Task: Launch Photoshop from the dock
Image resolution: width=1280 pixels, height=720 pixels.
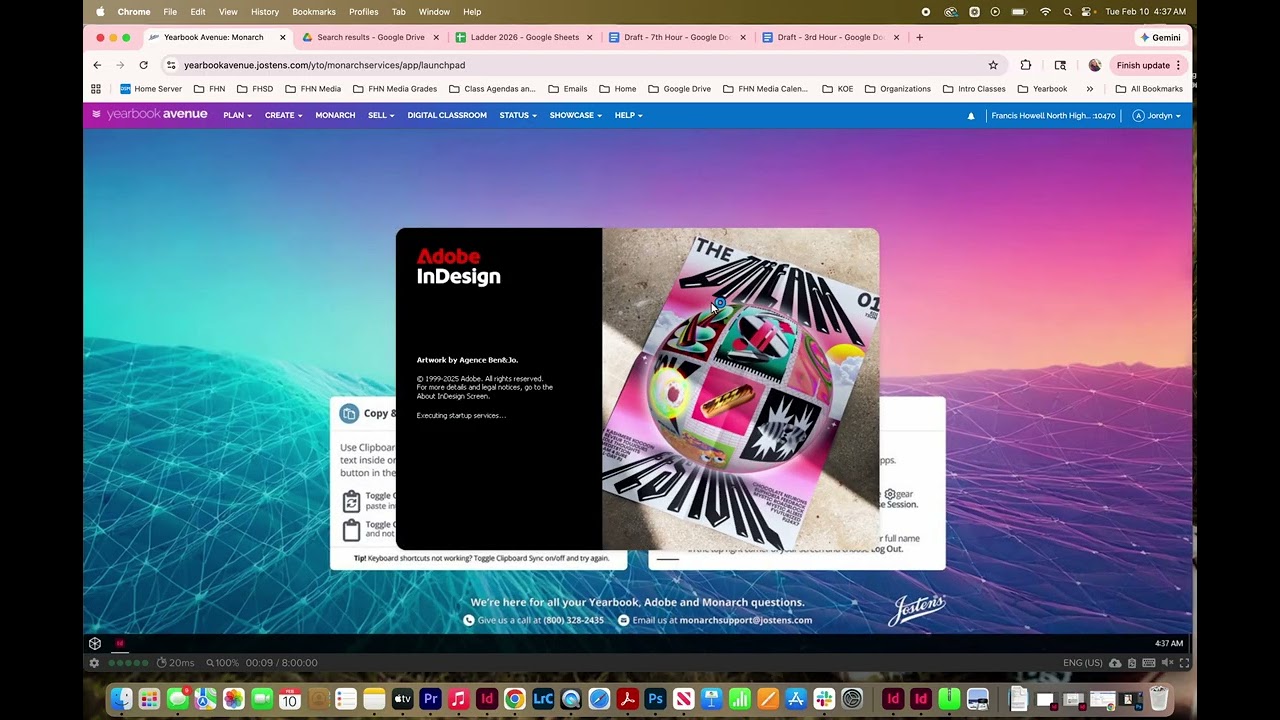Action: click(656, 699)
